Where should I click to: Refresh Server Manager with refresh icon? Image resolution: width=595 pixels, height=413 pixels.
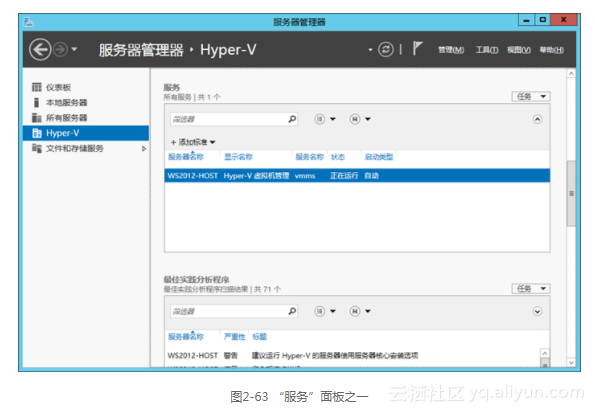click(x=386, y=49)
